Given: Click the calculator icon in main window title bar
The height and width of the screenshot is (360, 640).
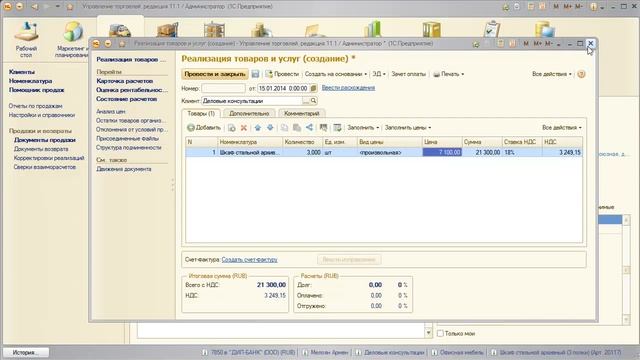Looking at the screenshot, I should 531,7.
